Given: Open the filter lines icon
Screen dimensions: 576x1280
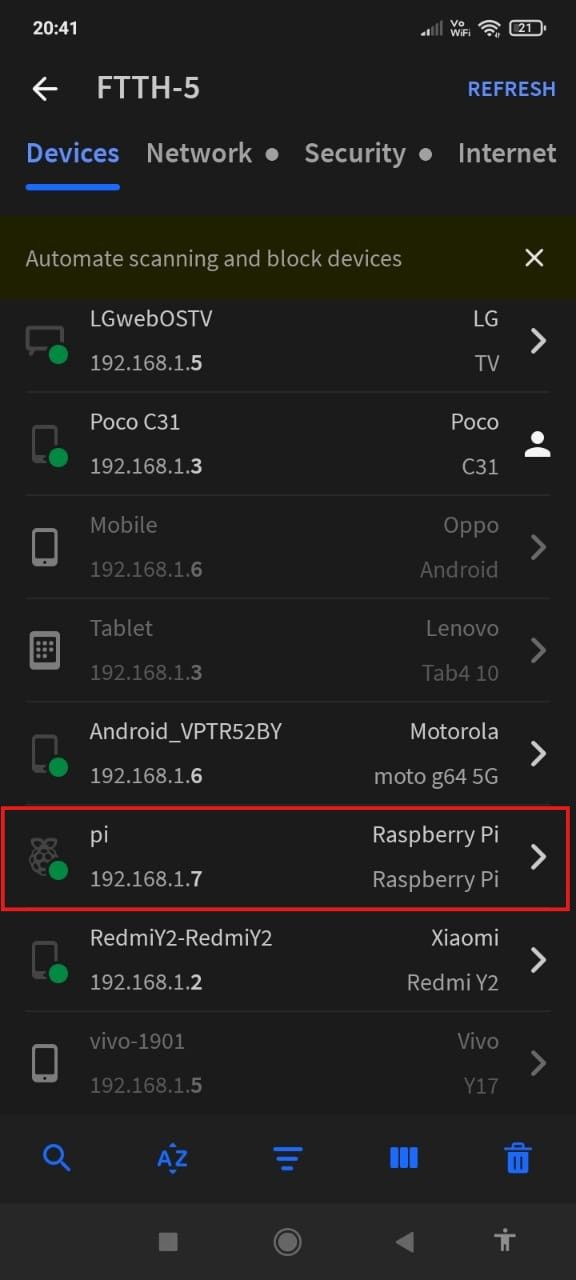Looking at the screenshot, I should [288, 1159].
